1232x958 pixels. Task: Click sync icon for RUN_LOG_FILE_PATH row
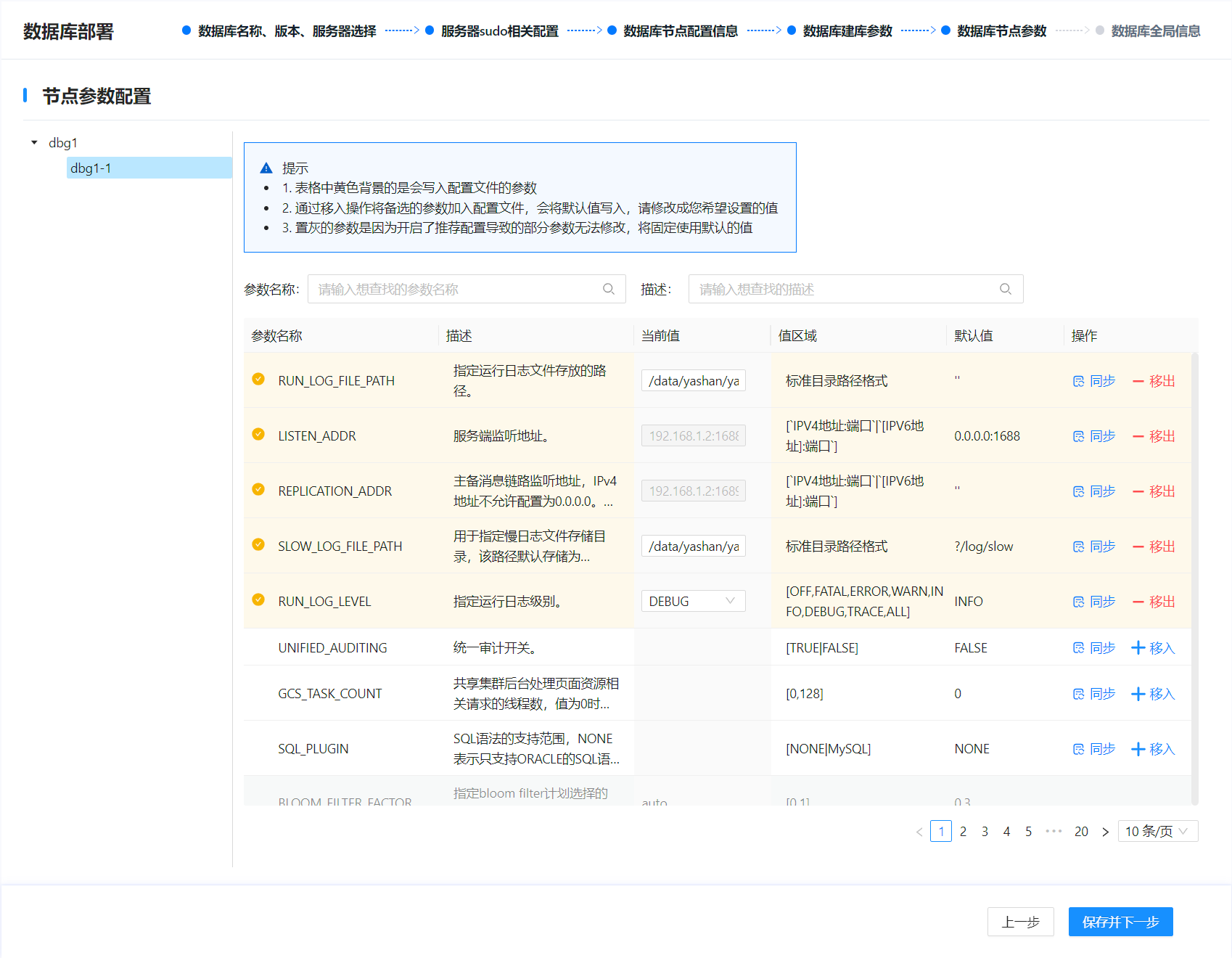pos(1078,381)
